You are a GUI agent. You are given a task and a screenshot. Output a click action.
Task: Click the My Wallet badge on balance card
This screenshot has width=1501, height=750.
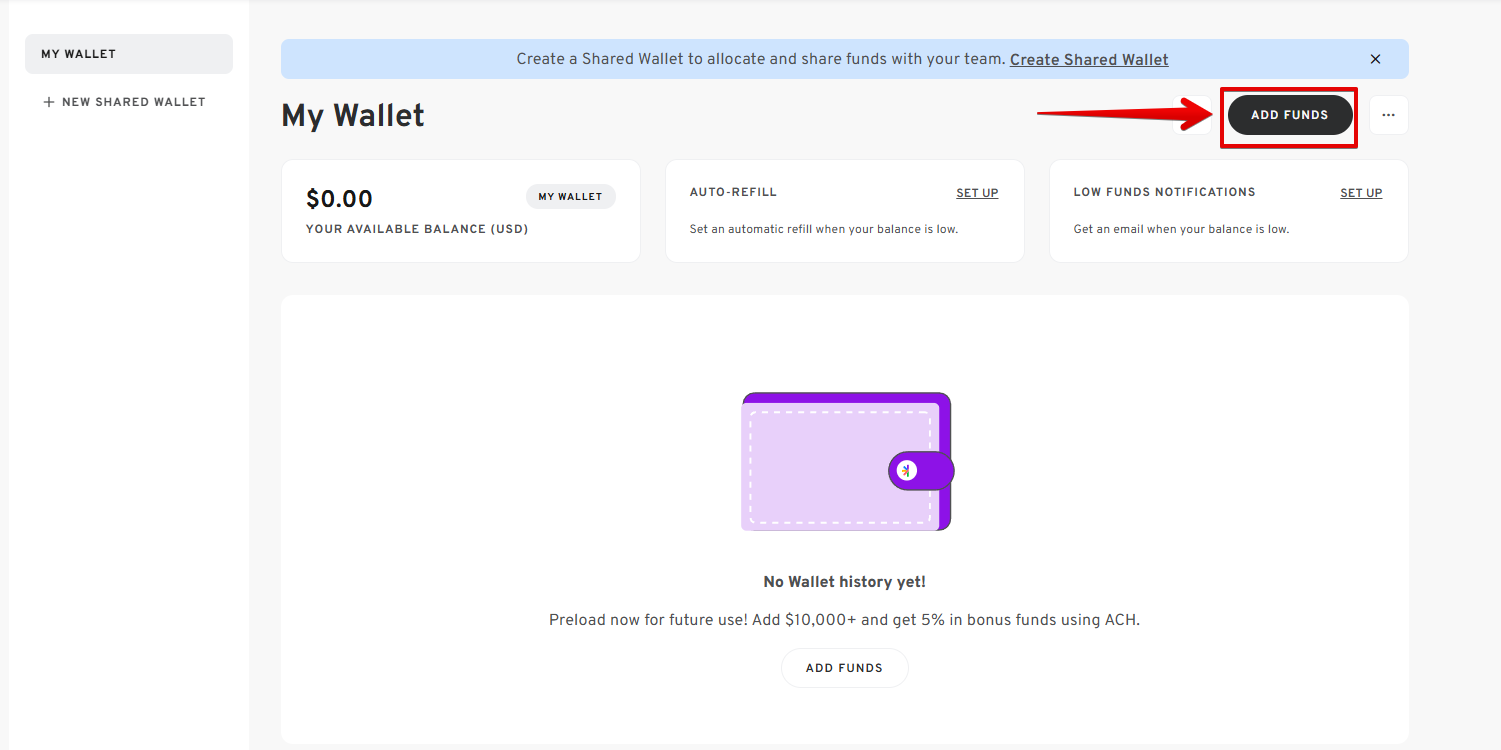pyautogui.click(x=571, y=197)
